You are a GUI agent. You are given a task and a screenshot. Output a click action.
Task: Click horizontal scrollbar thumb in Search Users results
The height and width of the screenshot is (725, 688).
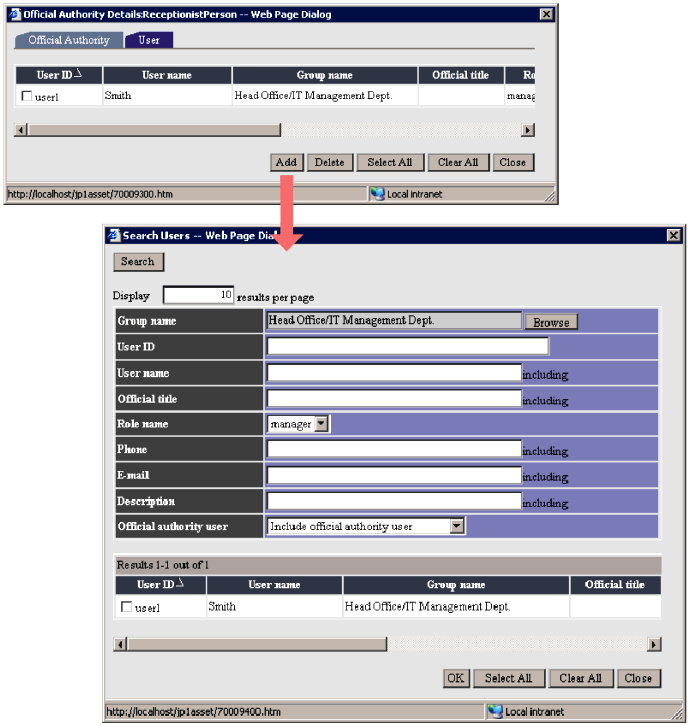(257, 644)
